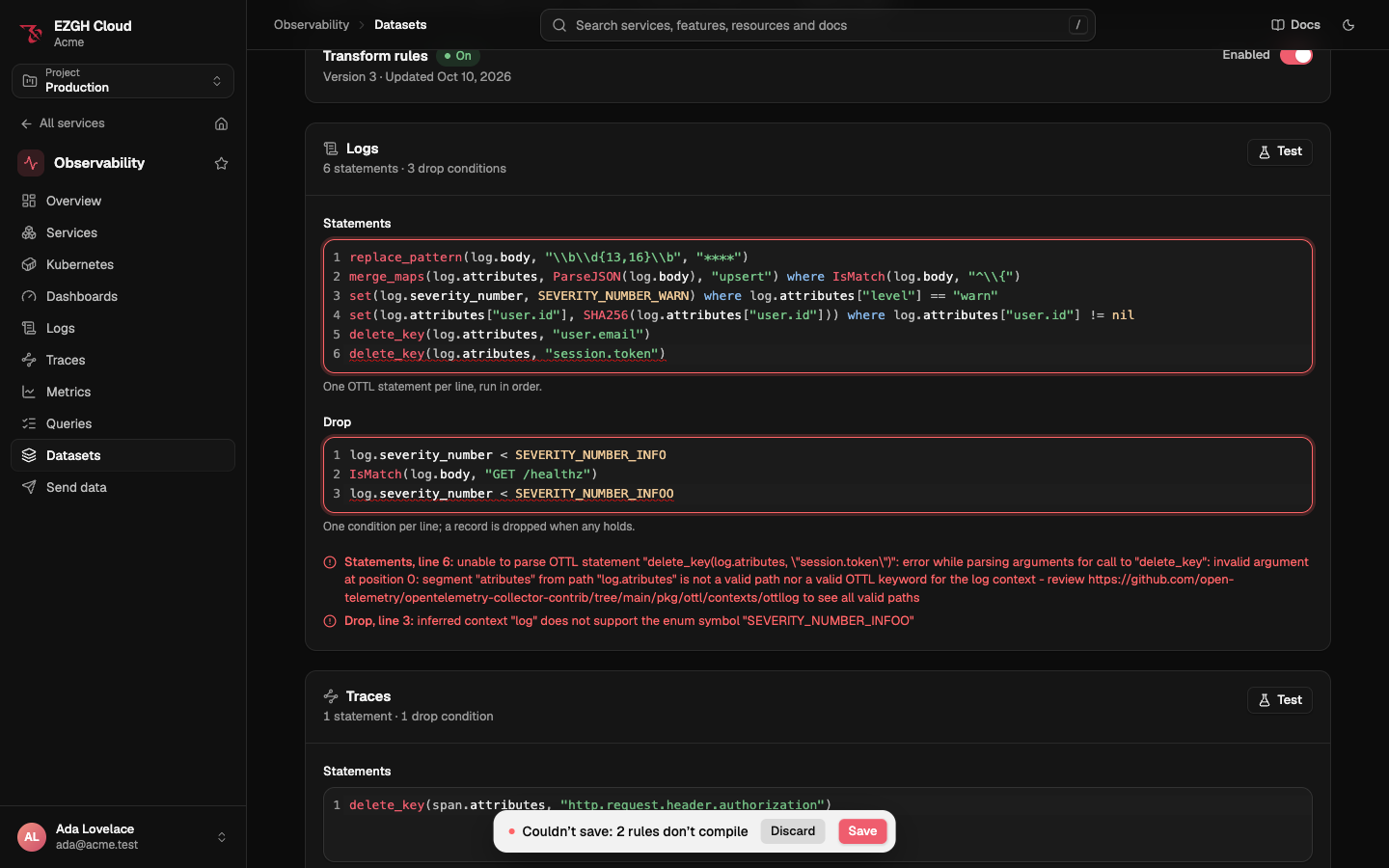Click the Datasets sidebar icon

[29, 455]
